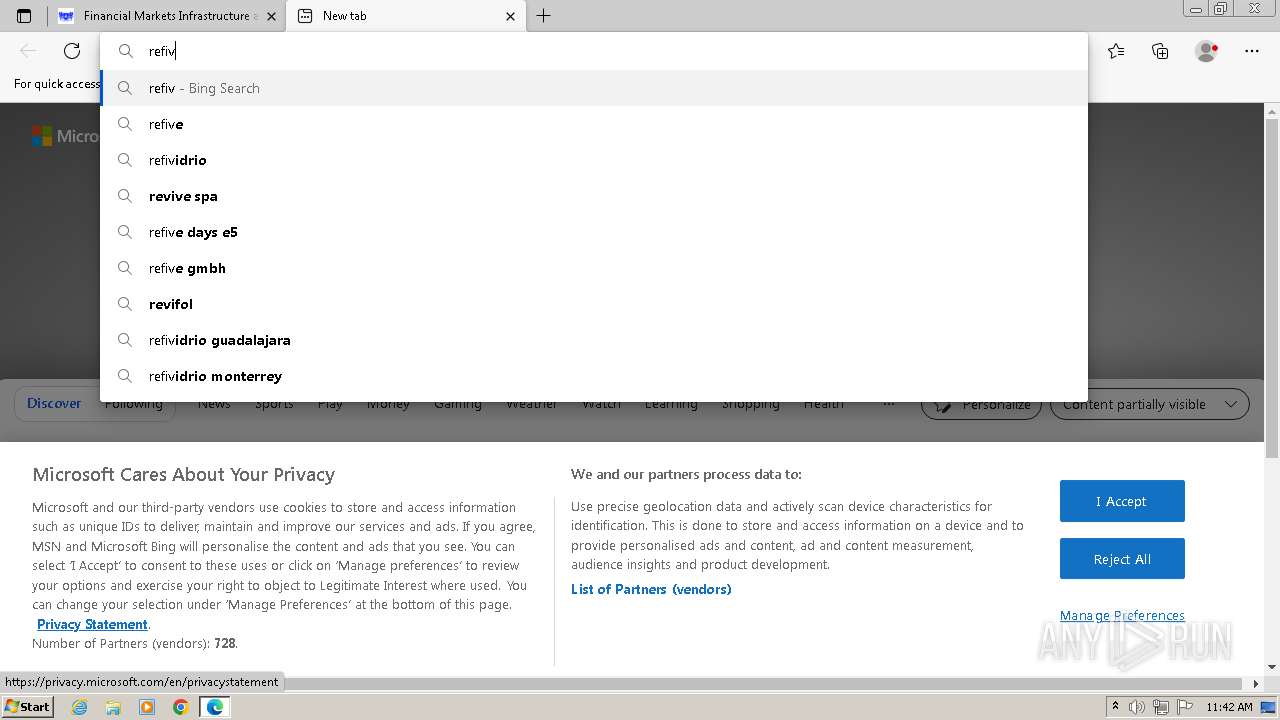Expand 'Content partially visible' dropdown
The image size is (1280, 720).
[1150, 404]
